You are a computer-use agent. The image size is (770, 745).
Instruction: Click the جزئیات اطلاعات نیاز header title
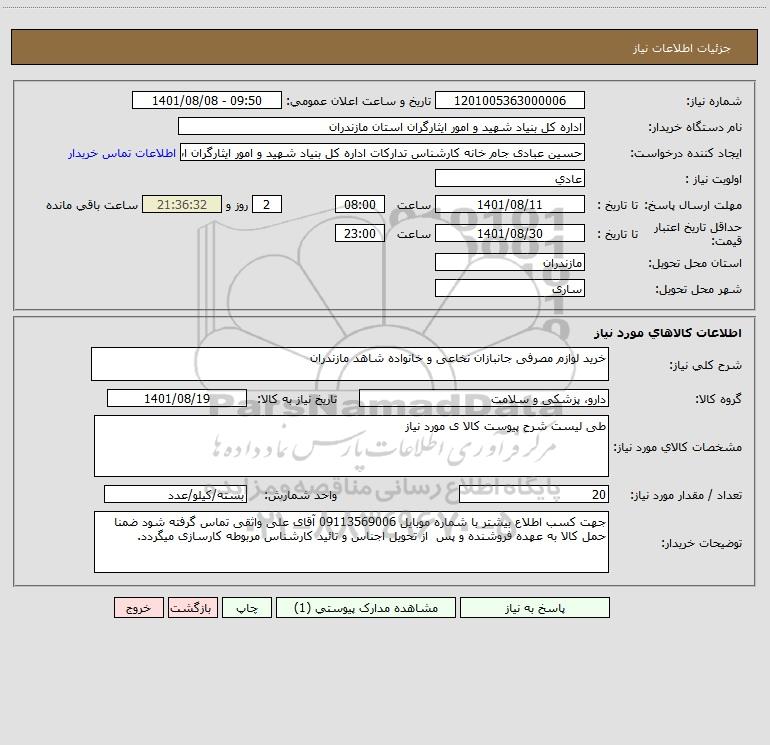click(682, 48)
